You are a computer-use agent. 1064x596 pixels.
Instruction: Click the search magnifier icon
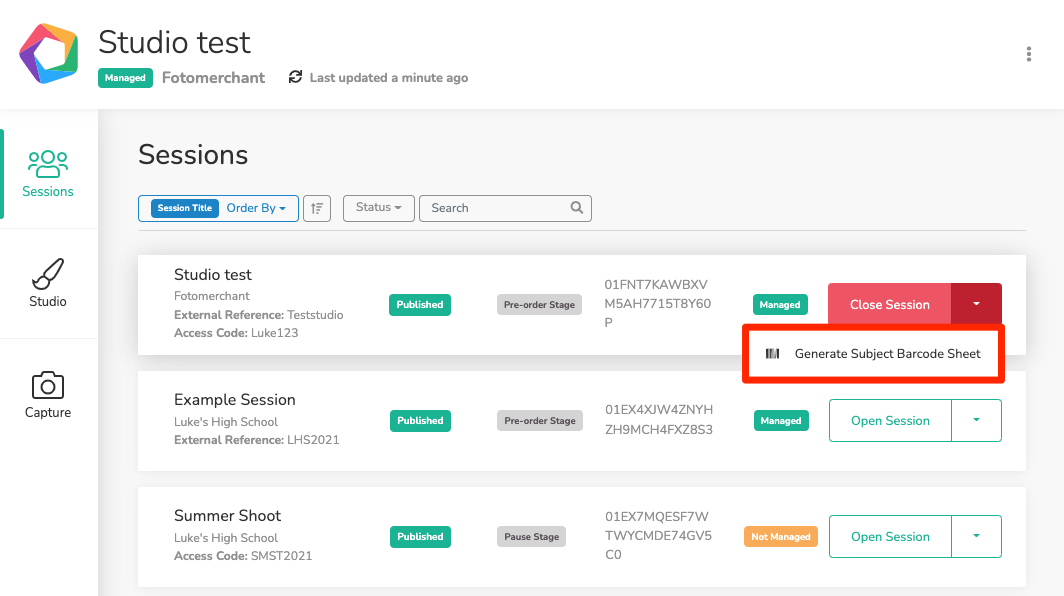tap(577, 208)
